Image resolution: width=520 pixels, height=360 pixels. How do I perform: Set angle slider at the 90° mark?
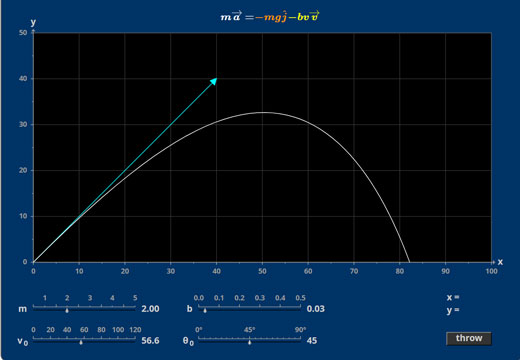pyautogui.click(x=300, y=339)
